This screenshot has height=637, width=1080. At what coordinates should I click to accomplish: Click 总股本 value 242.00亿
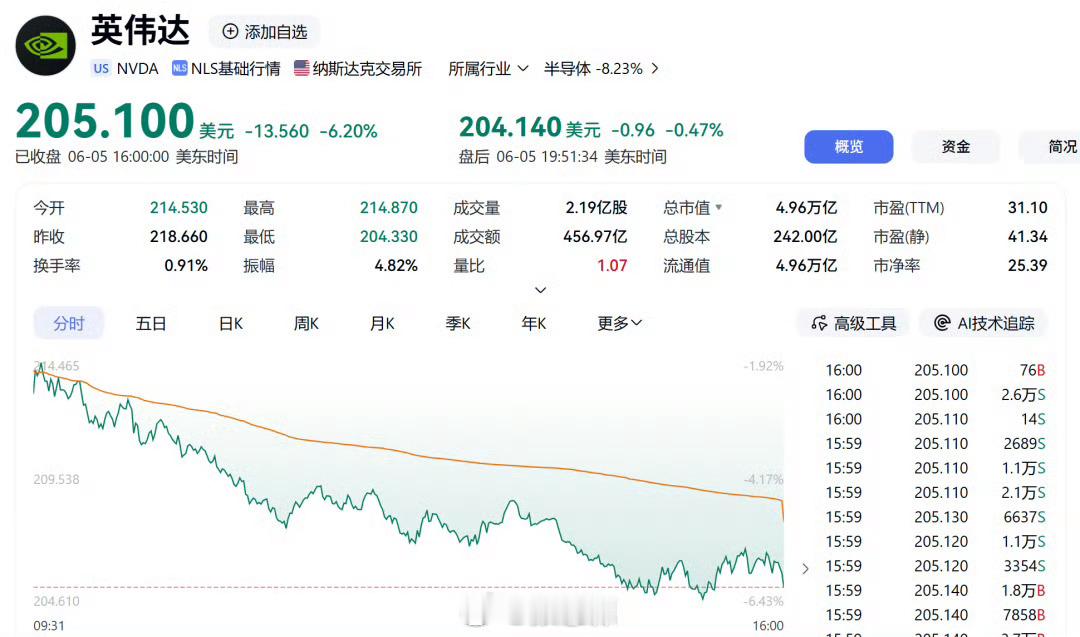(x=805, y=236)
